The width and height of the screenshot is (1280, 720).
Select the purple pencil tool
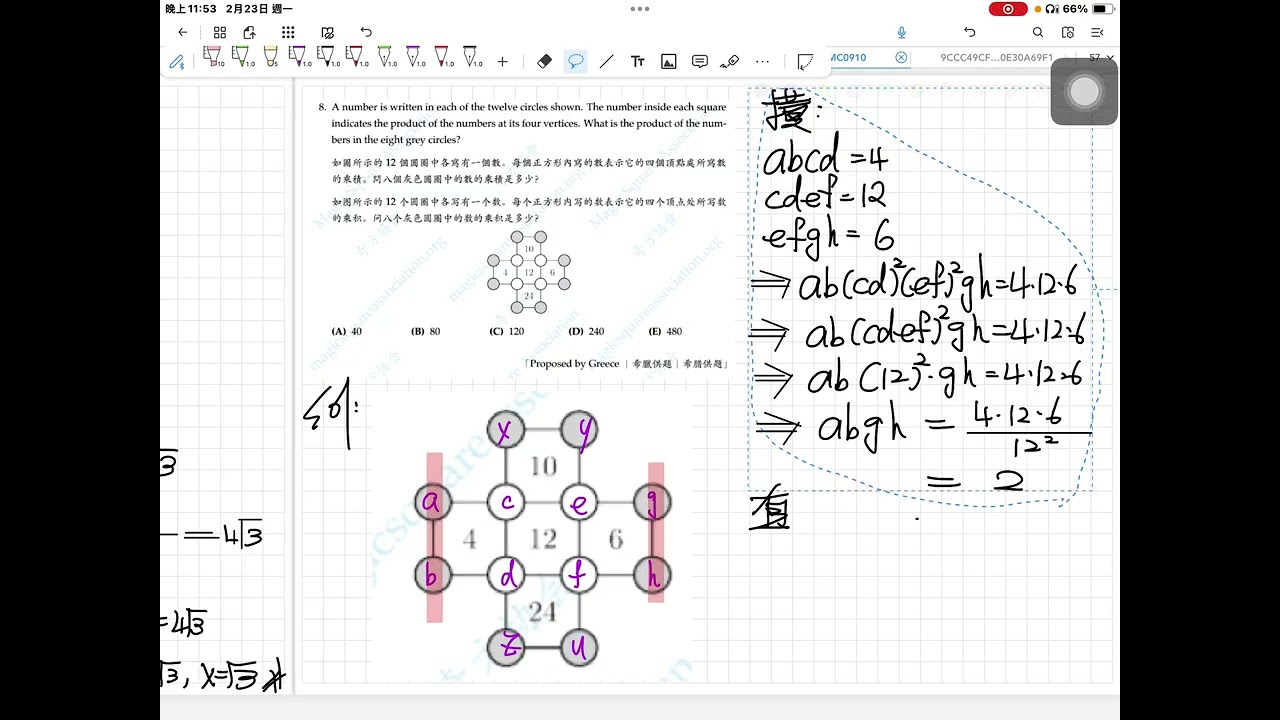[415, 57]
